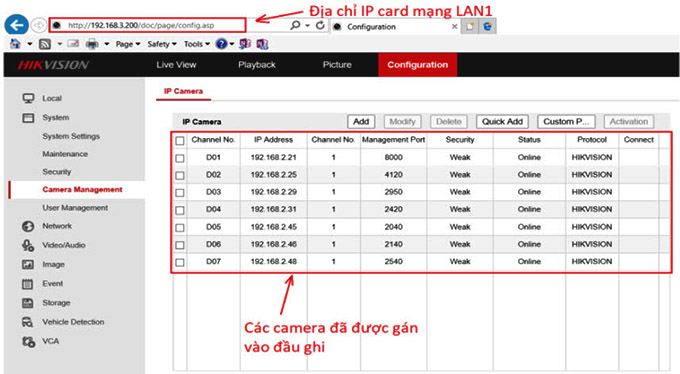Click the Network globe icon
This screenshot has height=374, width=680.
28,226
